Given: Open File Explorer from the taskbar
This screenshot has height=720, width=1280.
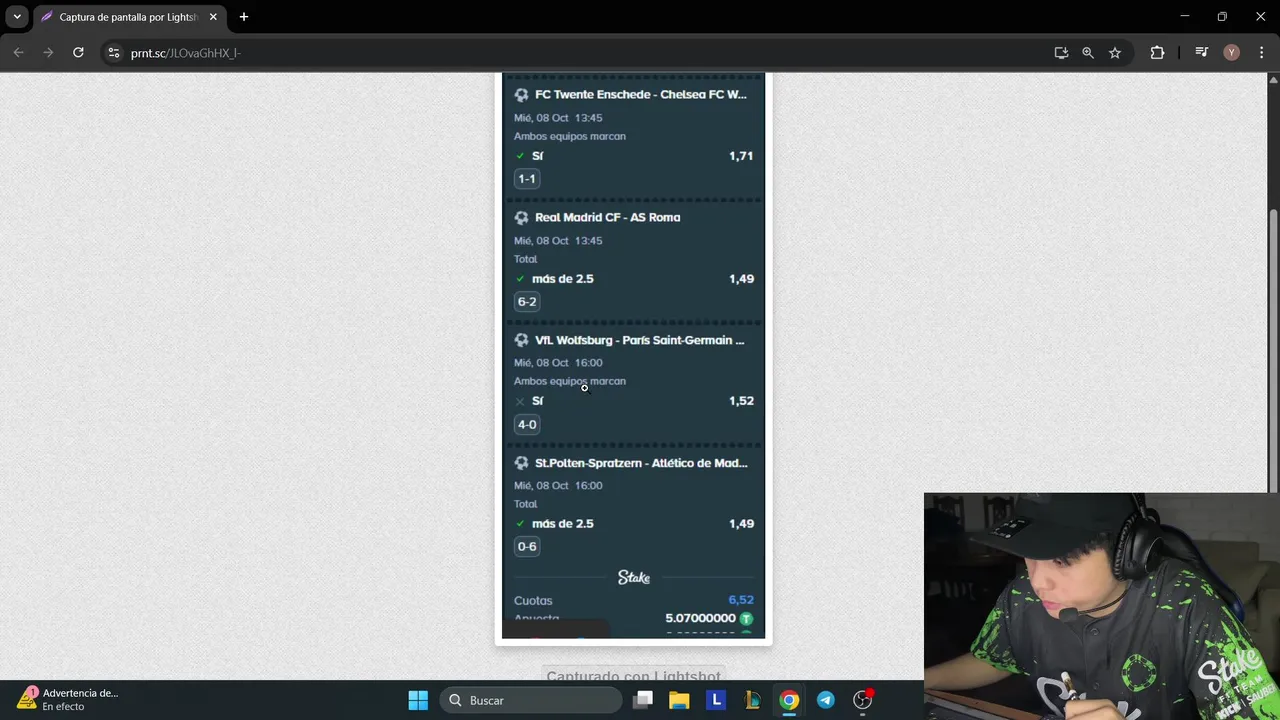Looking at the screenshot, I should pyautogui.click(x=679, y=700).
